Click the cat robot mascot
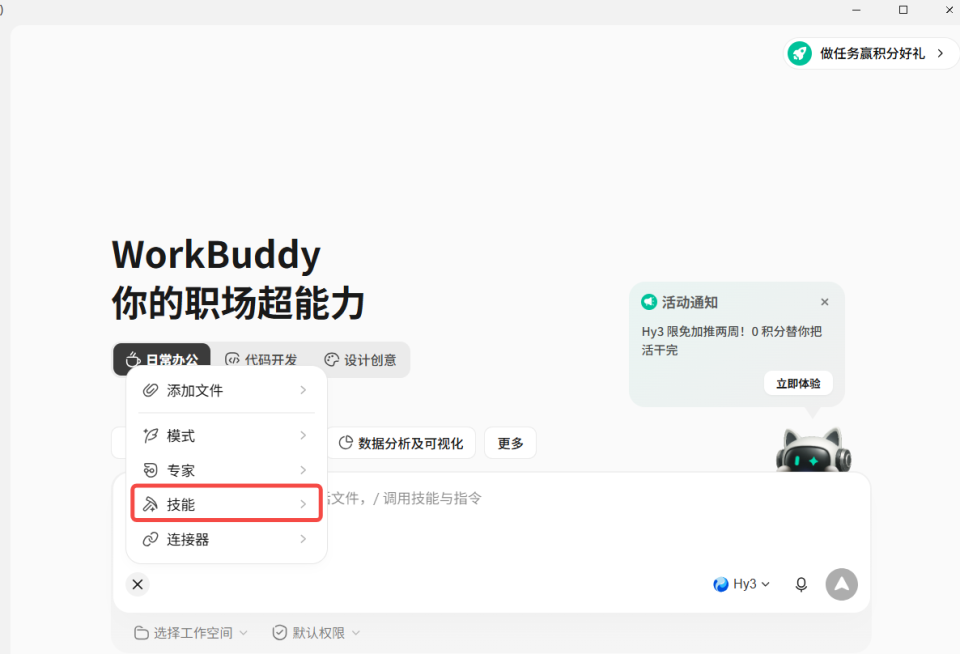Screen dimensions: 960x654 [813, 450]
